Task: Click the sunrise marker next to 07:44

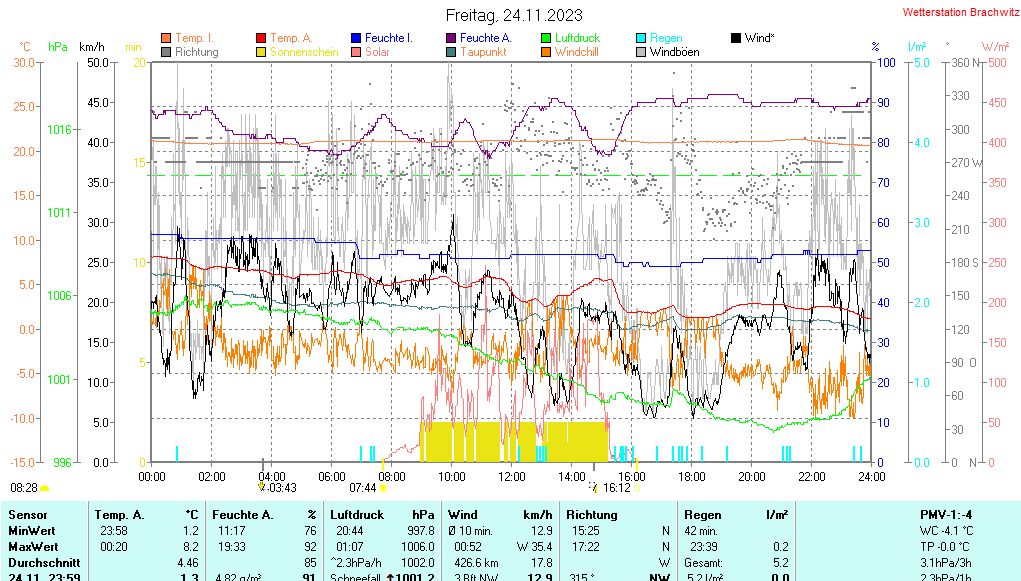Action: (x=383, y=488)
